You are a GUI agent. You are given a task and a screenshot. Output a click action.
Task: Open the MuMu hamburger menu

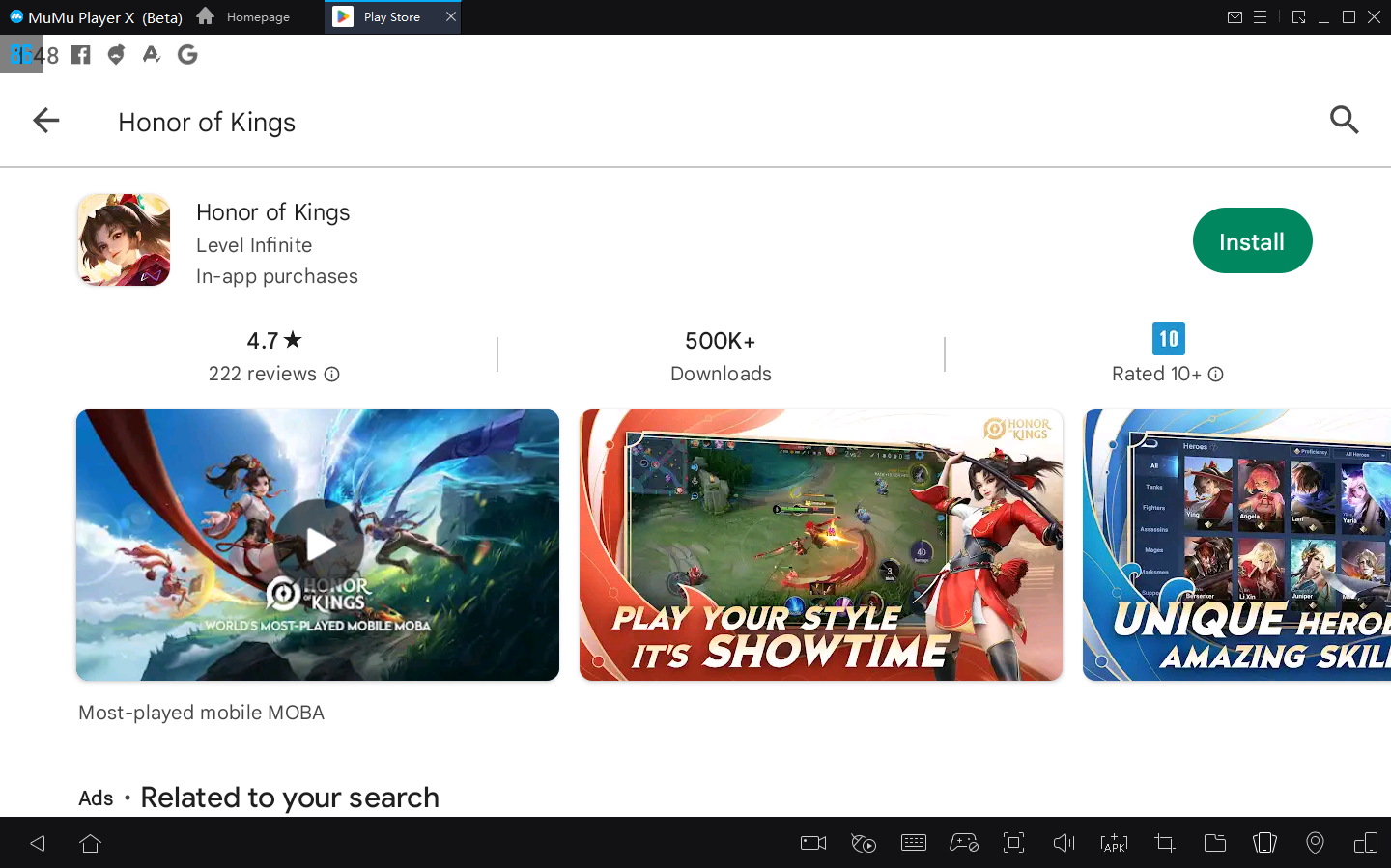click(x=1260, y=17)
